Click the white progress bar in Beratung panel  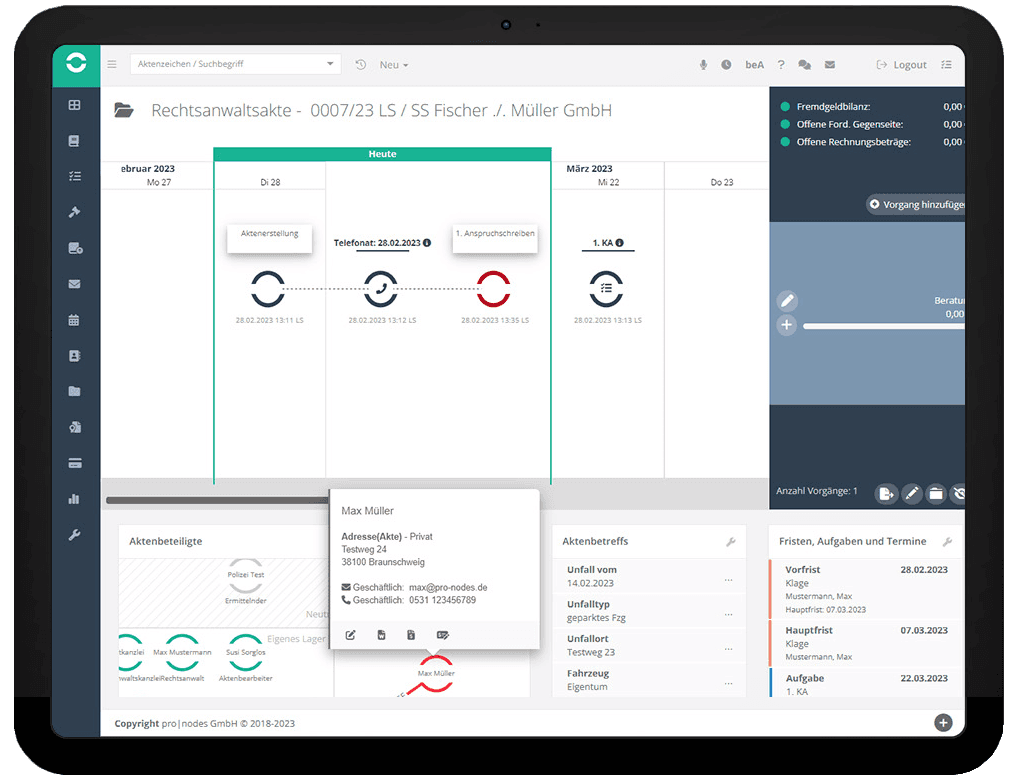(x=883, y=327)
